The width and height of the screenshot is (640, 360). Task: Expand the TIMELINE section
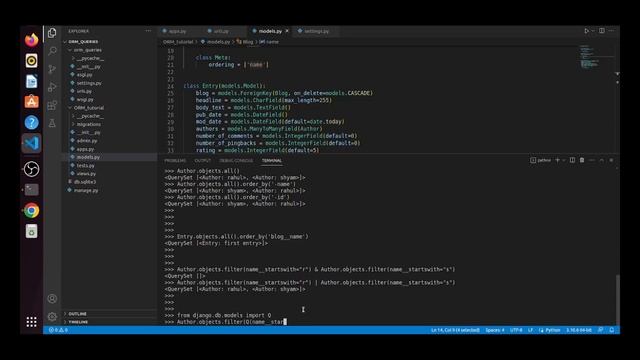[78, 322]
